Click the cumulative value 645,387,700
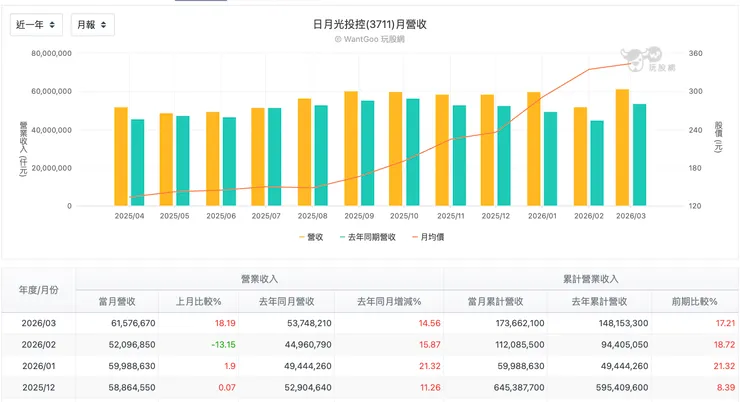 point(519,387)
